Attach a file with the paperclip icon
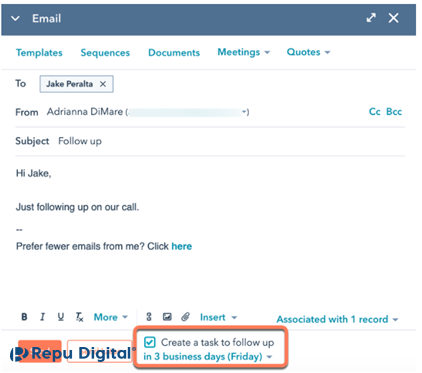Screen dimensions: 422x373 pos(185,317)
